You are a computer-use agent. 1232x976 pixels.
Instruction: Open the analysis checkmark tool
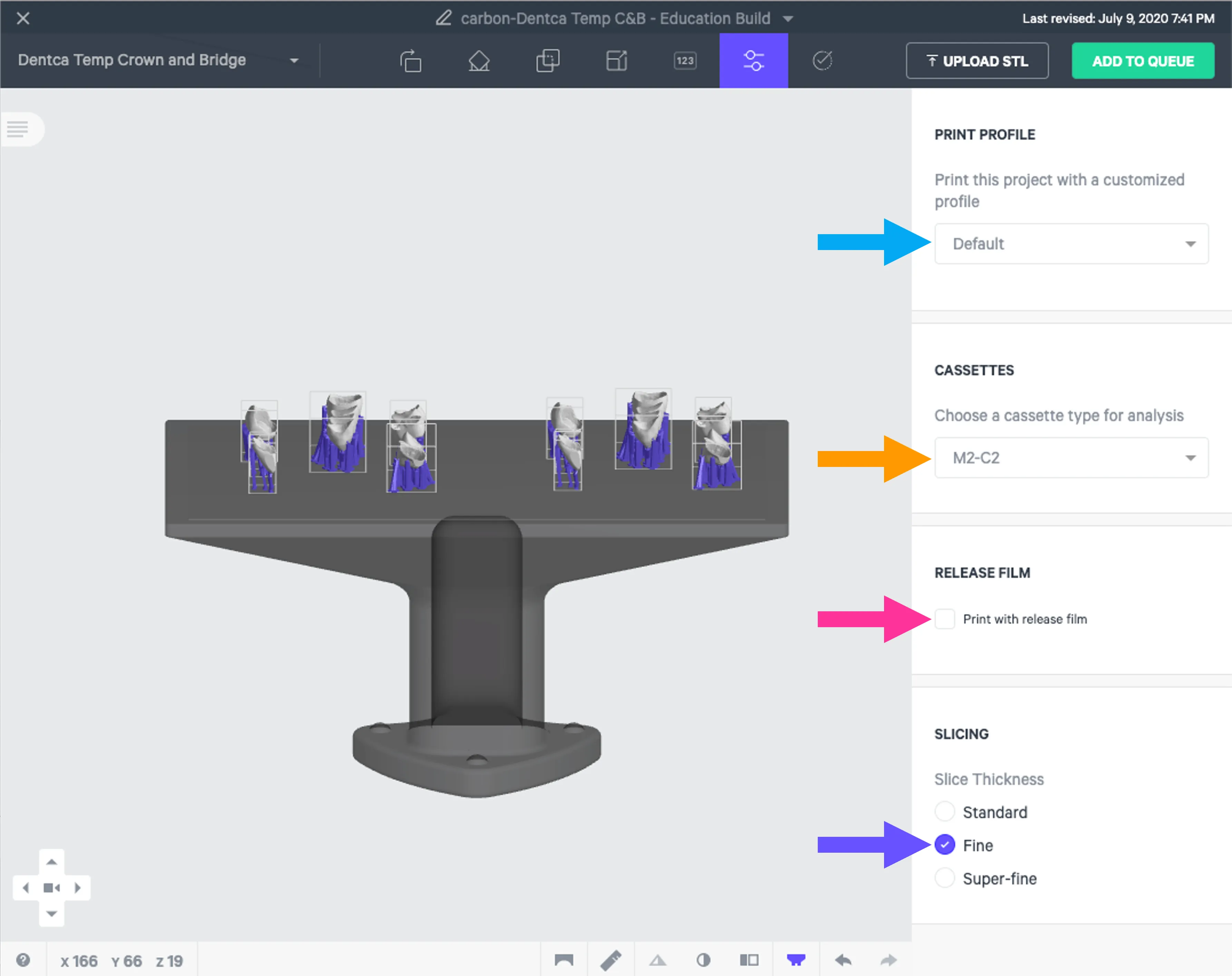click(x=822, y=60)
